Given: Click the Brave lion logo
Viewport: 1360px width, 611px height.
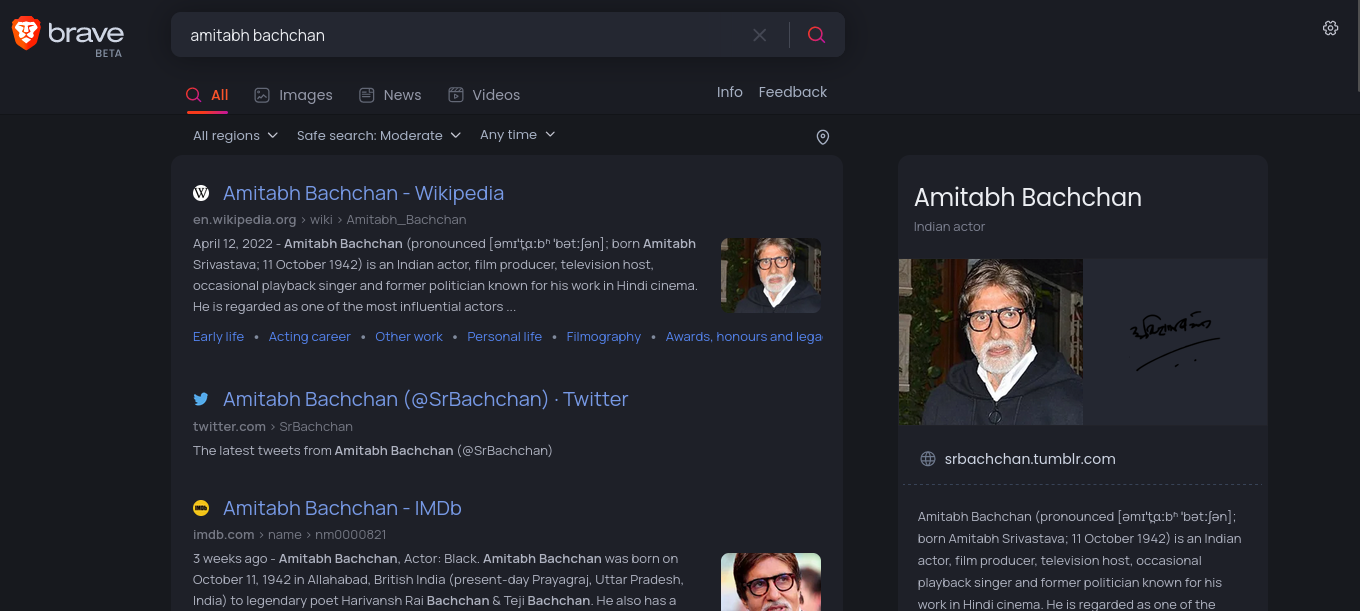Looking at the screenshot, I should (x=26, y=33).
